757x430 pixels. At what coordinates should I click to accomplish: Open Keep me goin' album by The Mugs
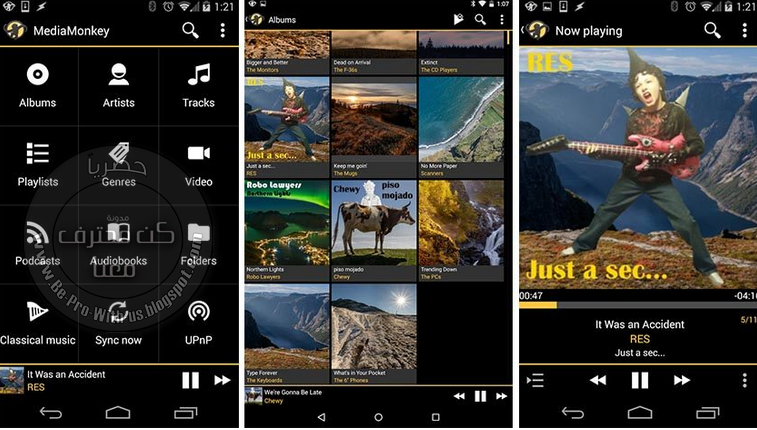[374, 127]
